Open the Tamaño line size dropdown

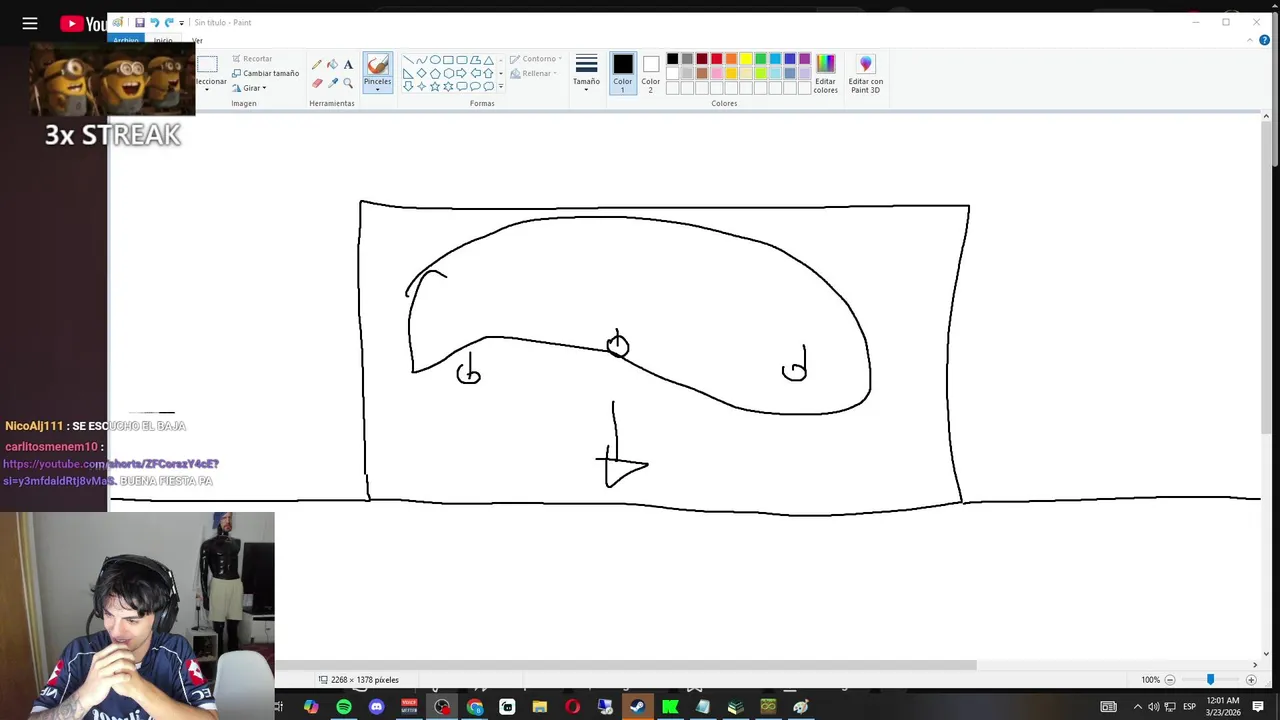586,74
